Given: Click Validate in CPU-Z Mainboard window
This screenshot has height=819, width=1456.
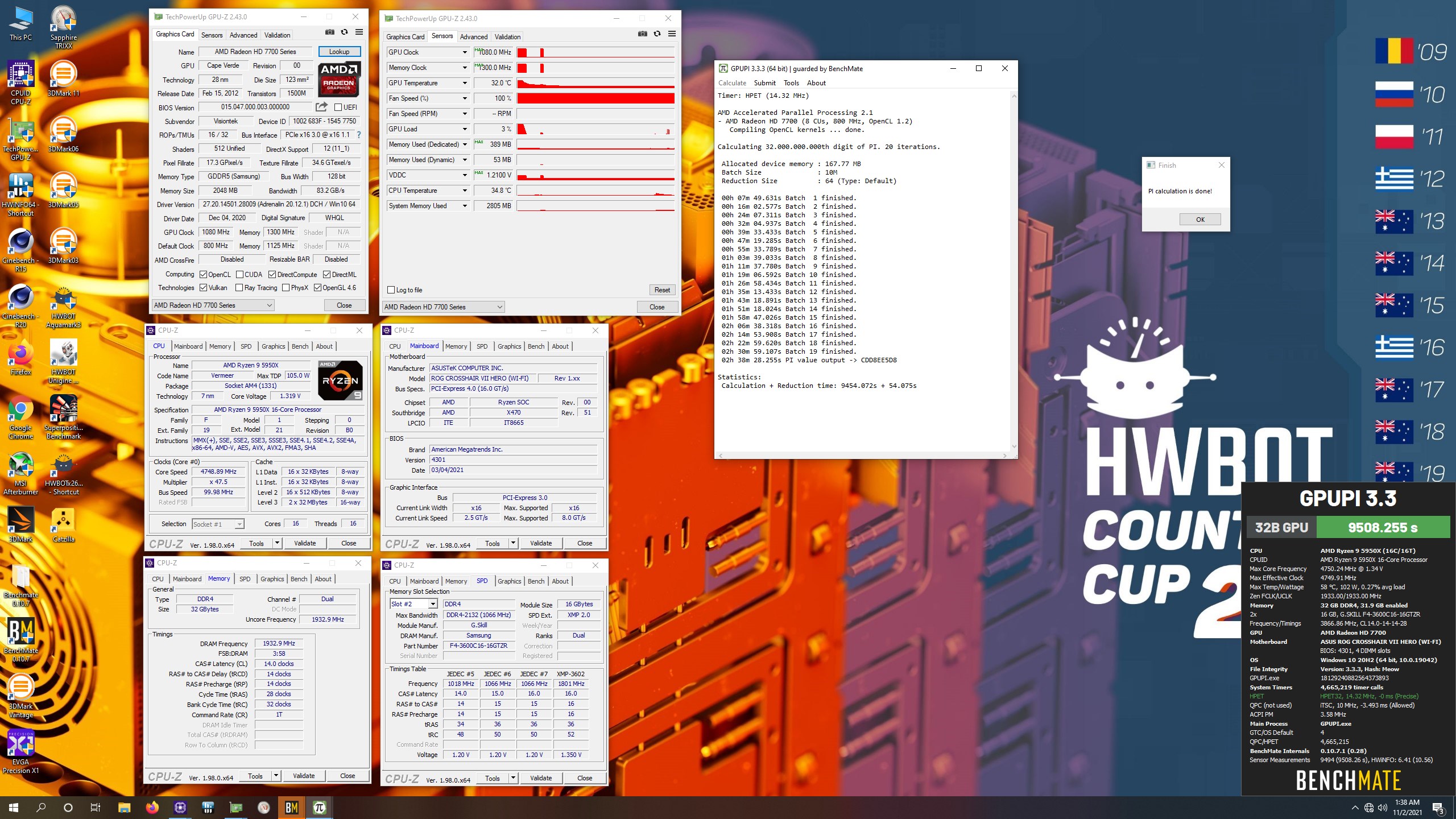Looking at the screenshot, I should (x=541, y=543).
